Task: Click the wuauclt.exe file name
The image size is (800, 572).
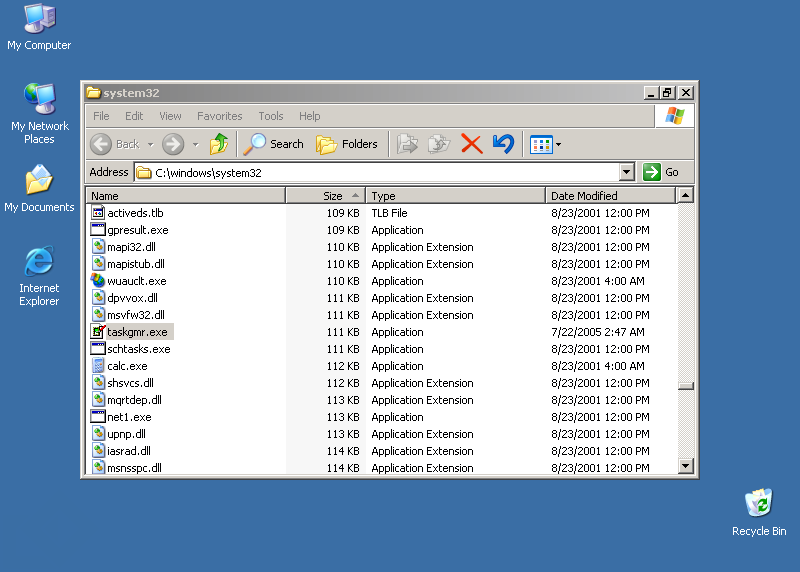Action: 137,281
